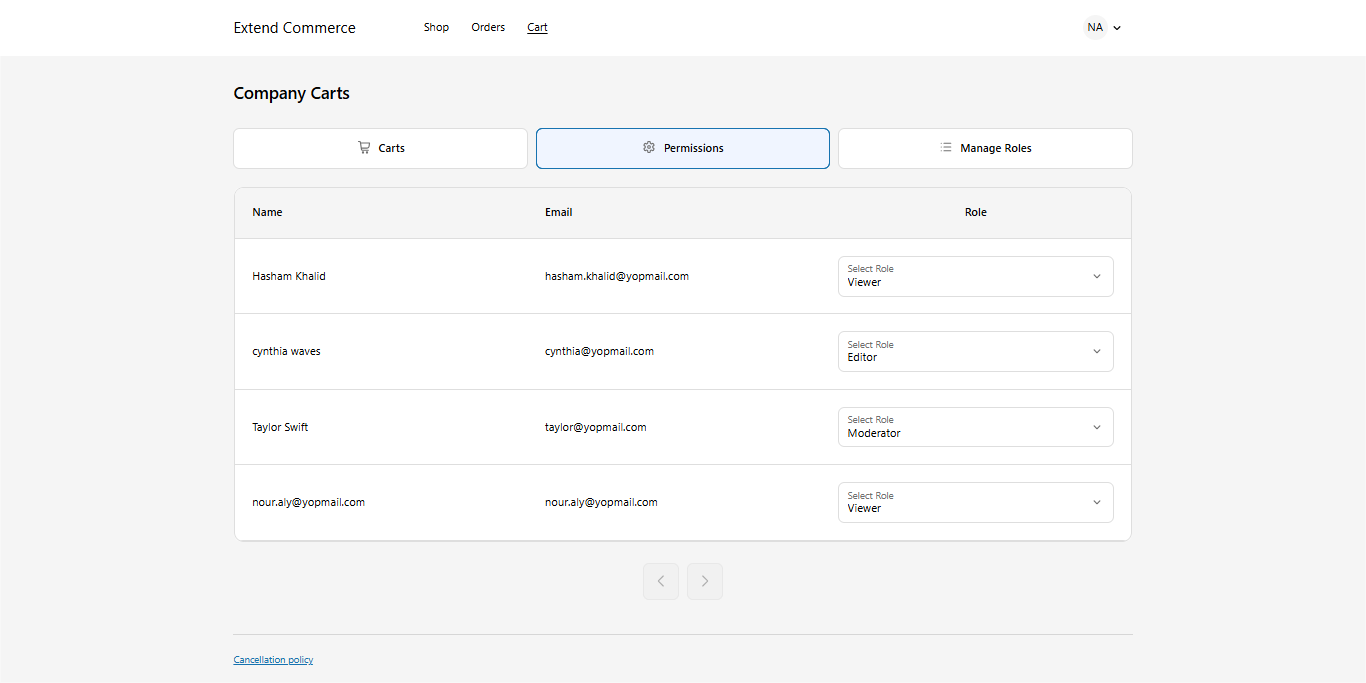Select the Permissions tab
Screen dimensions: 1366x683
point(683,148)
